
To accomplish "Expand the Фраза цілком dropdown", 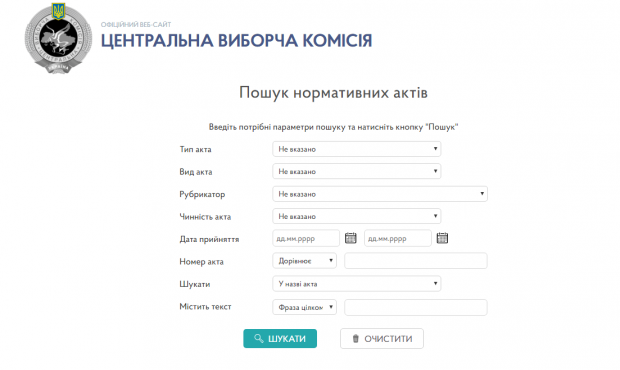I will tap(304, 307).
